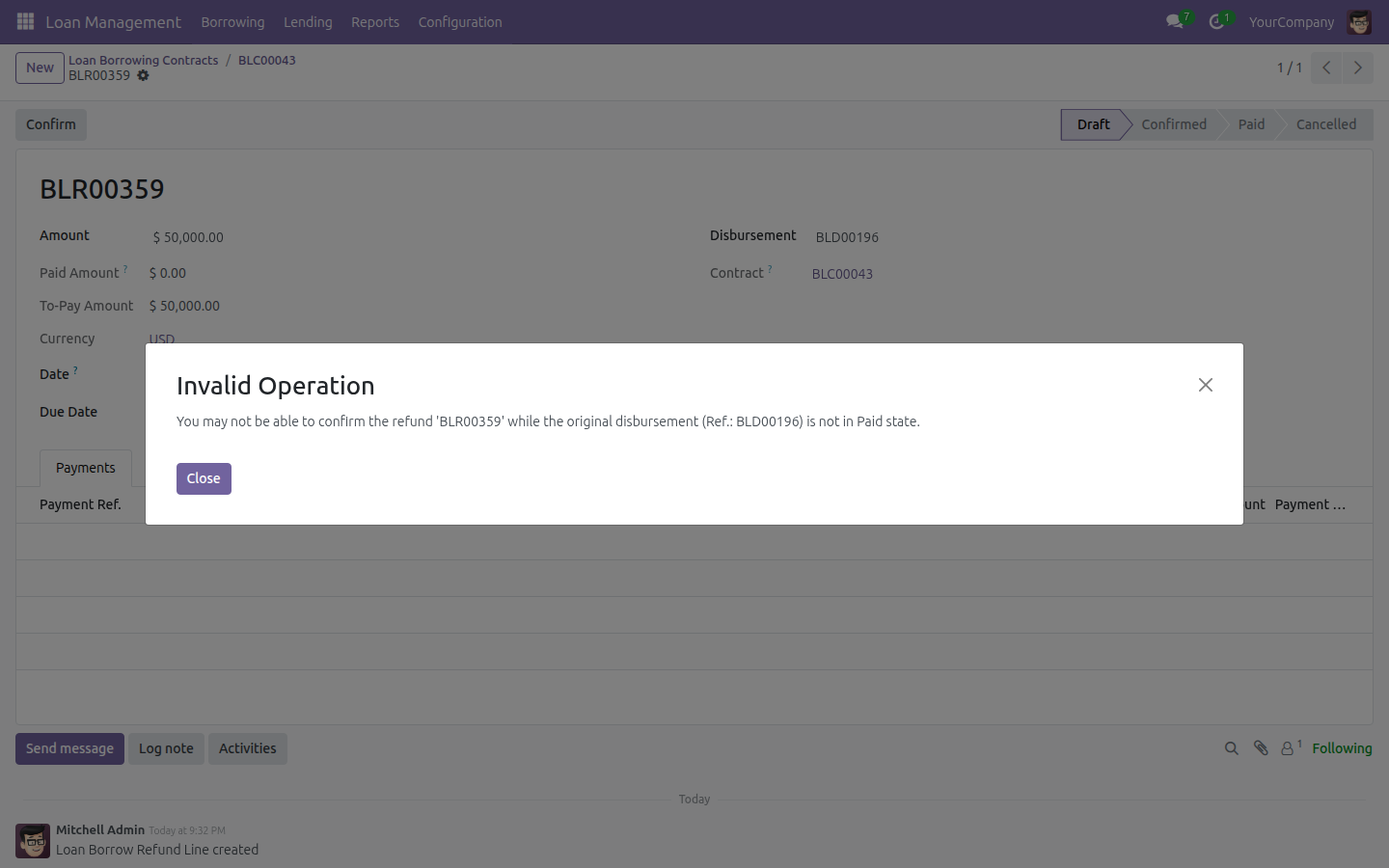Expand the Reports menu
1389x868 pixels.
coord(375,21)
